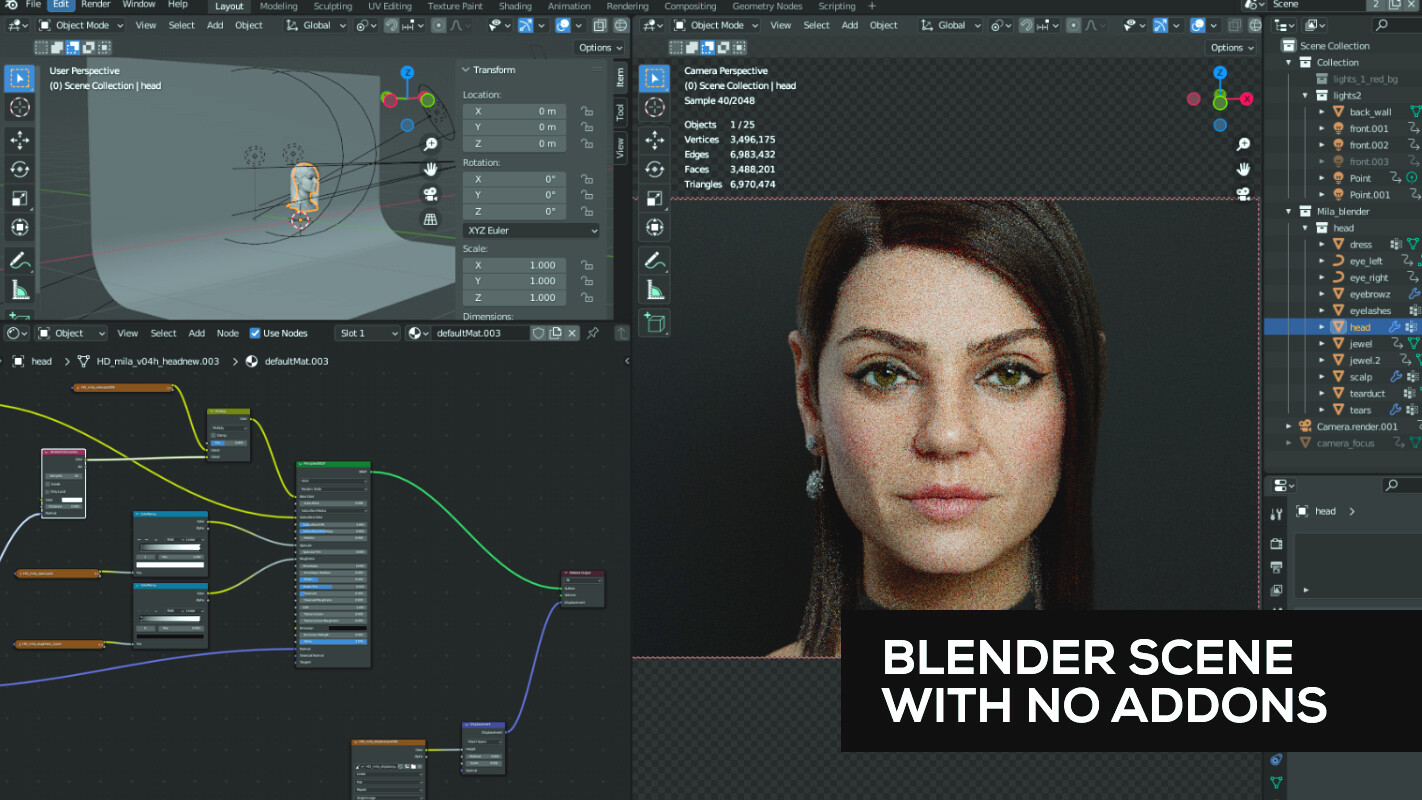
Task: Select the dress object in the outliner
Action: click(1361, 244)
